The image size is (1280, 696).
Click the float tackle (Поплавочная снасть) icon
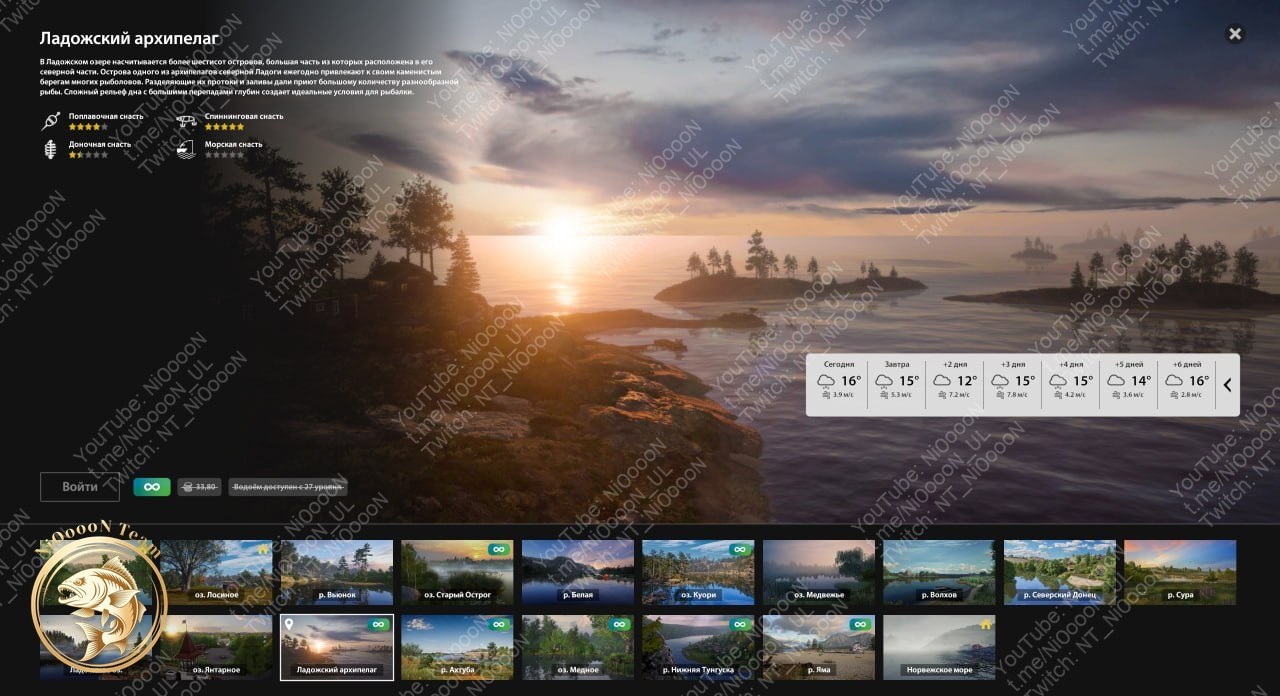click(x=51, y=122)
